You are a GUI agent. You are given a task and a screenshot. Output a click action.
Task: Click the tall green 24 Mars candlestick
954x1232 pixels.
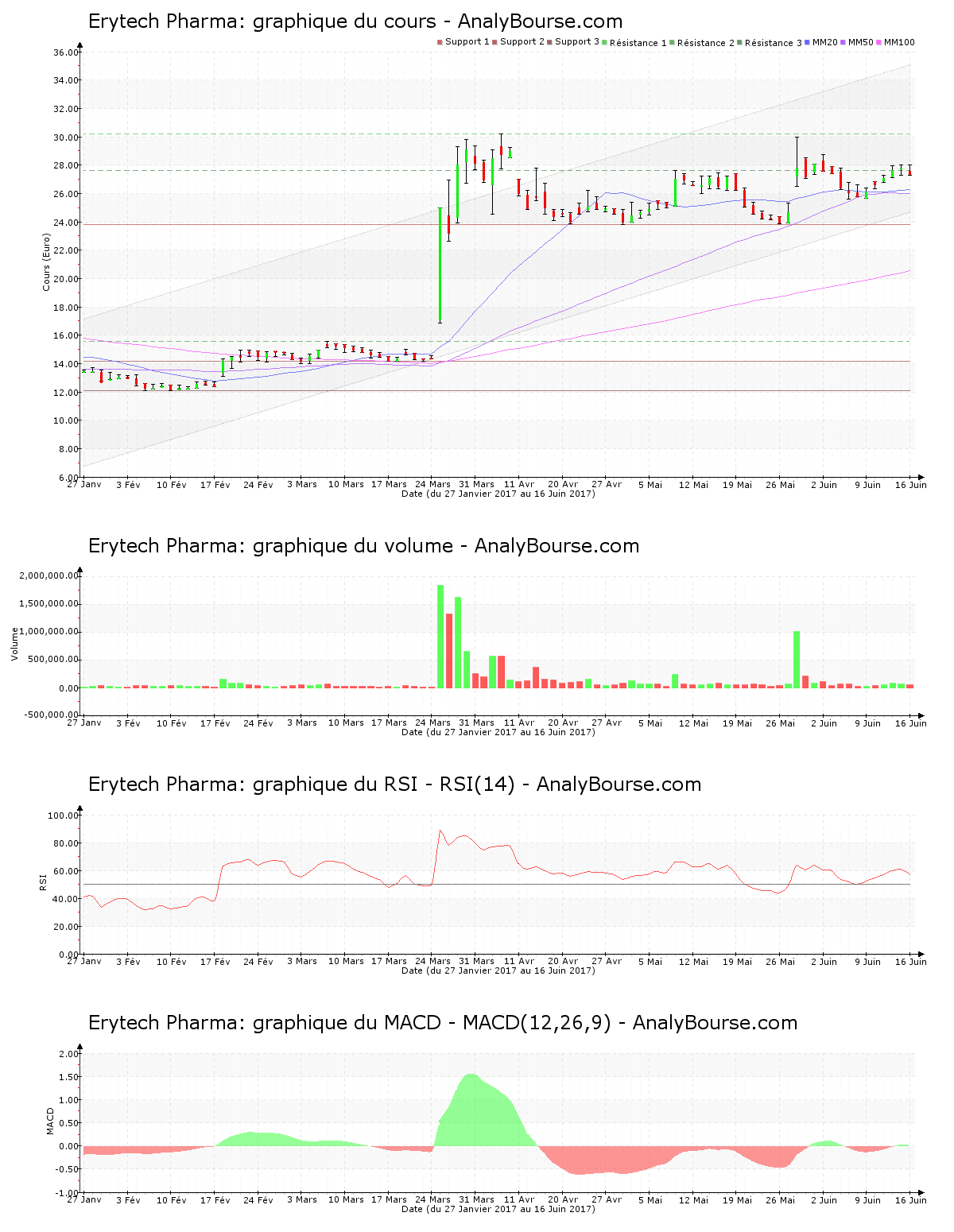tap(440, 265)
